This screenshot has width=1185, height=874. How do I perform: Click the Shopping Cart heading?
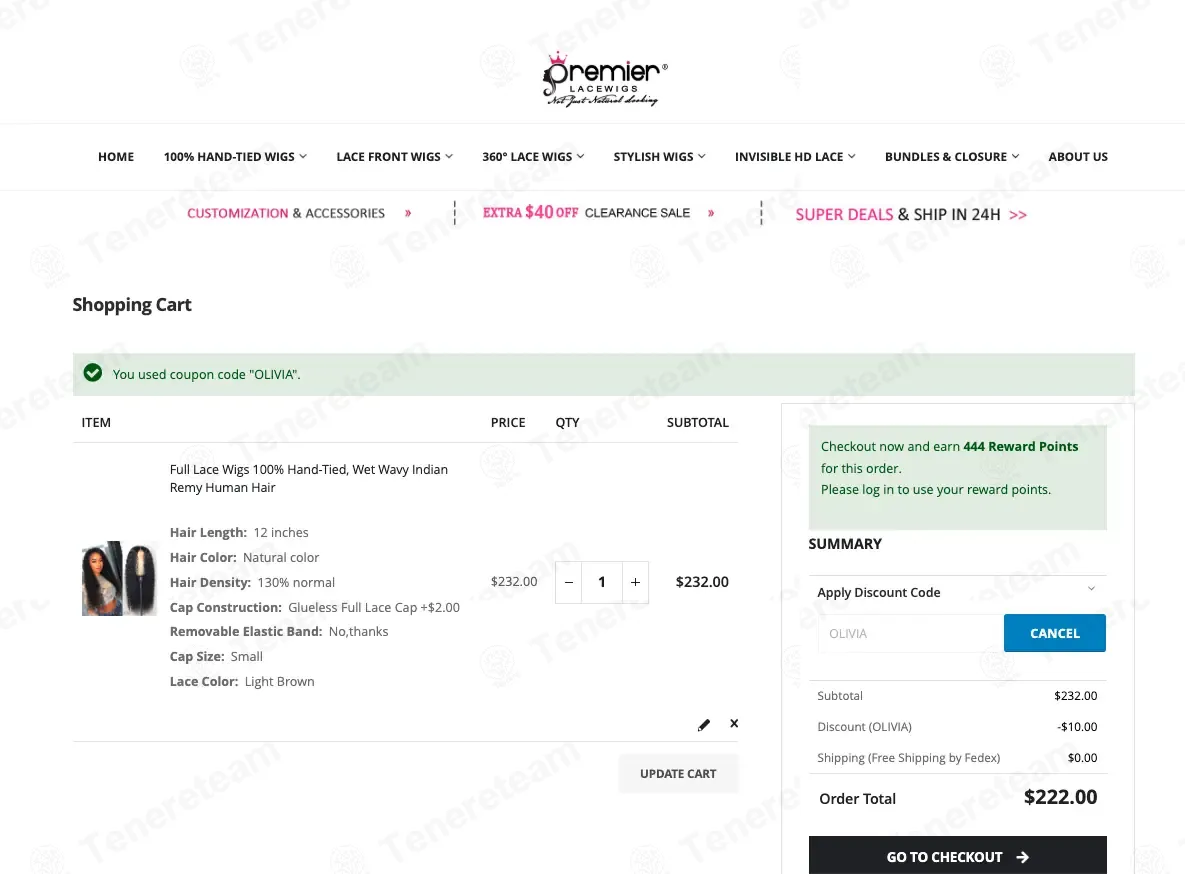pyautogui.click(x=132, y=305)
